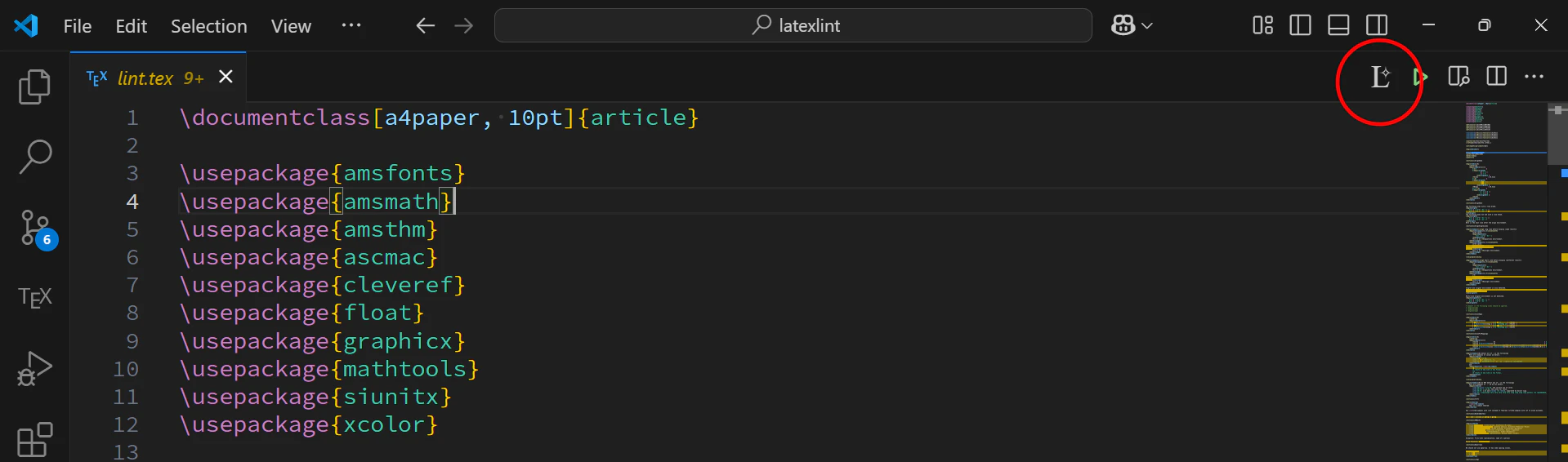Click the \documentclass line of code
This screenshot has height=462, width=1568.
coord(439,118)
